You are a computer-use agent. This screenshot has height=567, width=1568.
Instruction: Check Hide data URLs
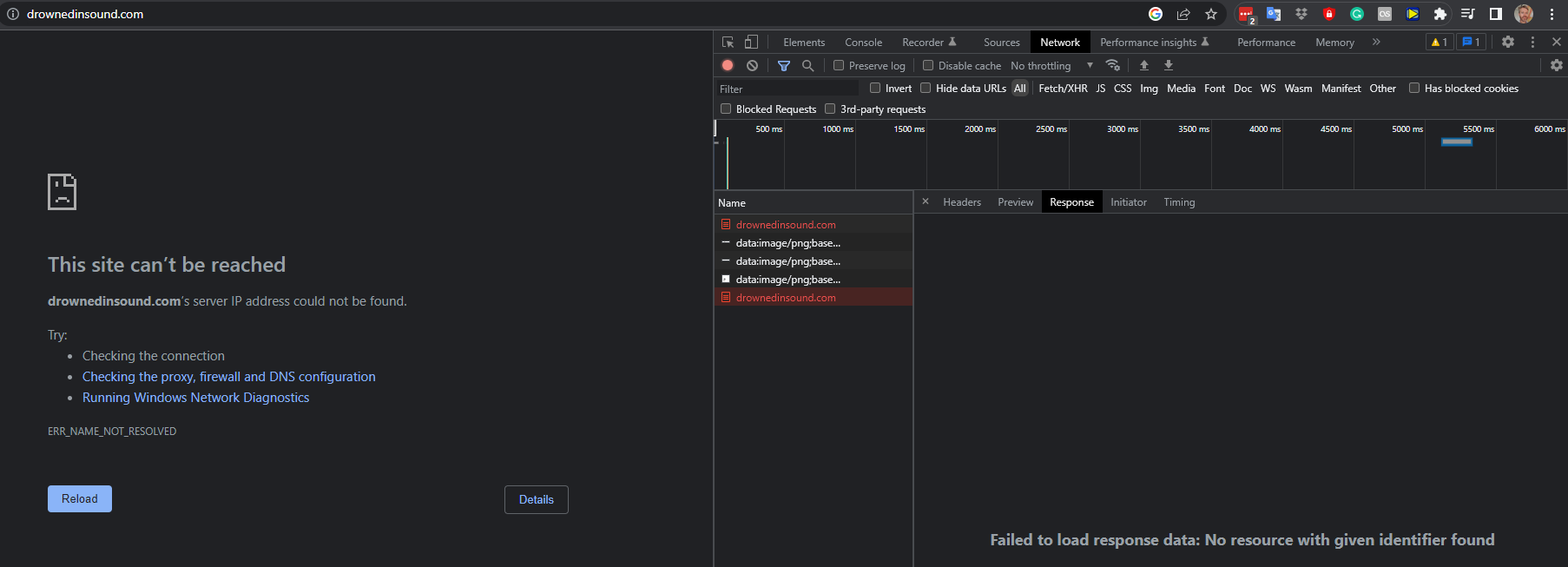tap(926, 88)
